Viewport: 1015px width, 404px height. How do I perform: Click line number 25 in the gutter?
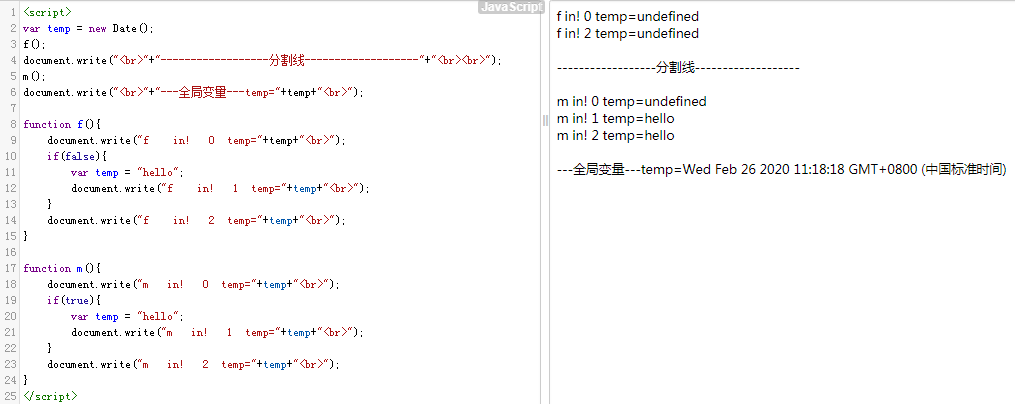pos(9,396)
